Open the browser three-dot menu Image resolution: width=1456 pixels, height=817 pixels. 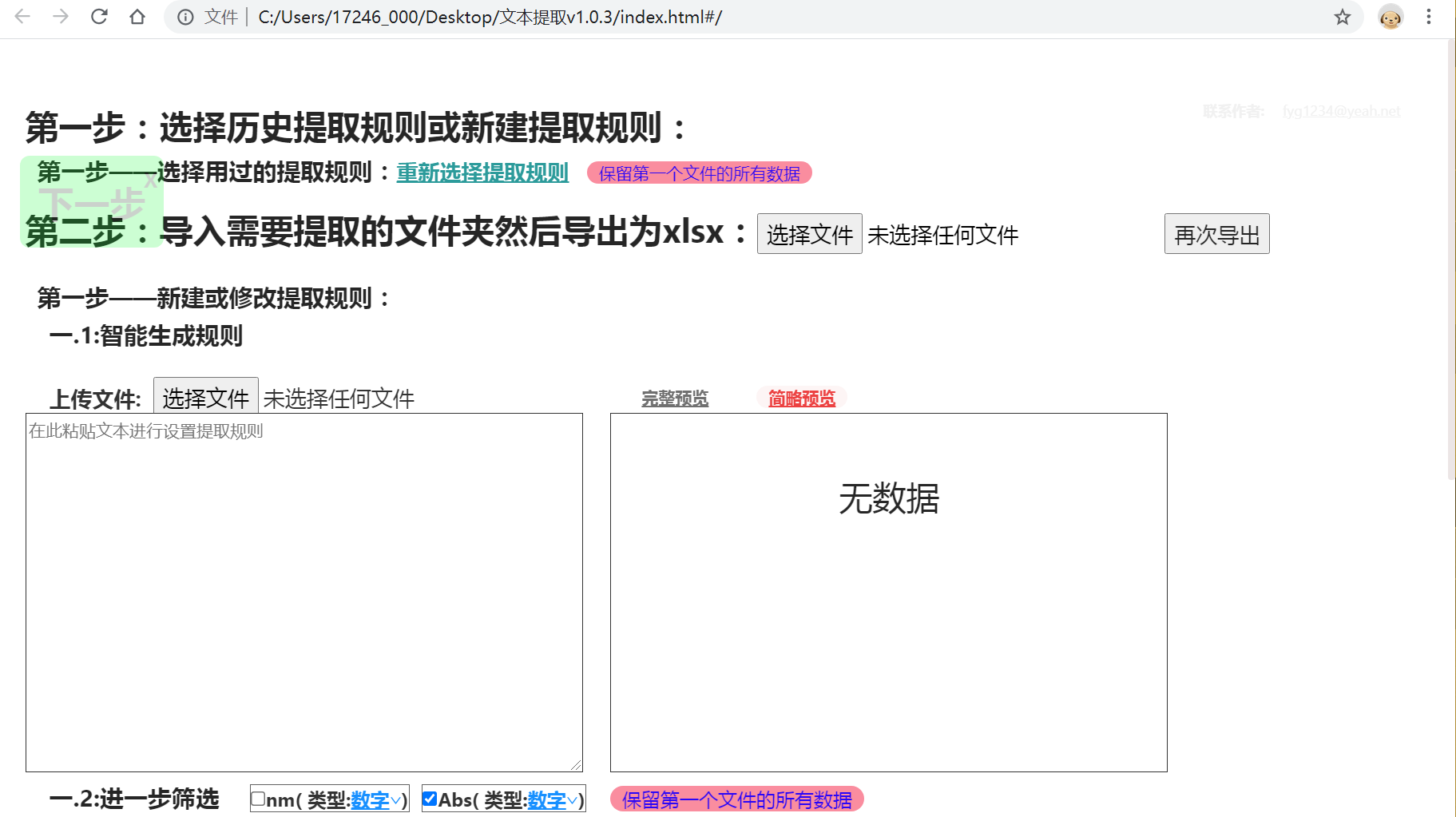tap(1429, 17)
